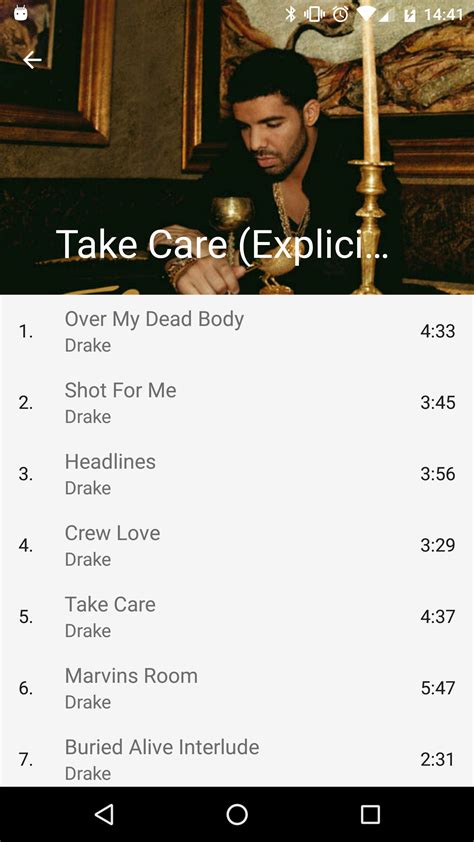
Task: Tap the album cover artwork image
Action: pyautogui.click(x=237, y=147)
